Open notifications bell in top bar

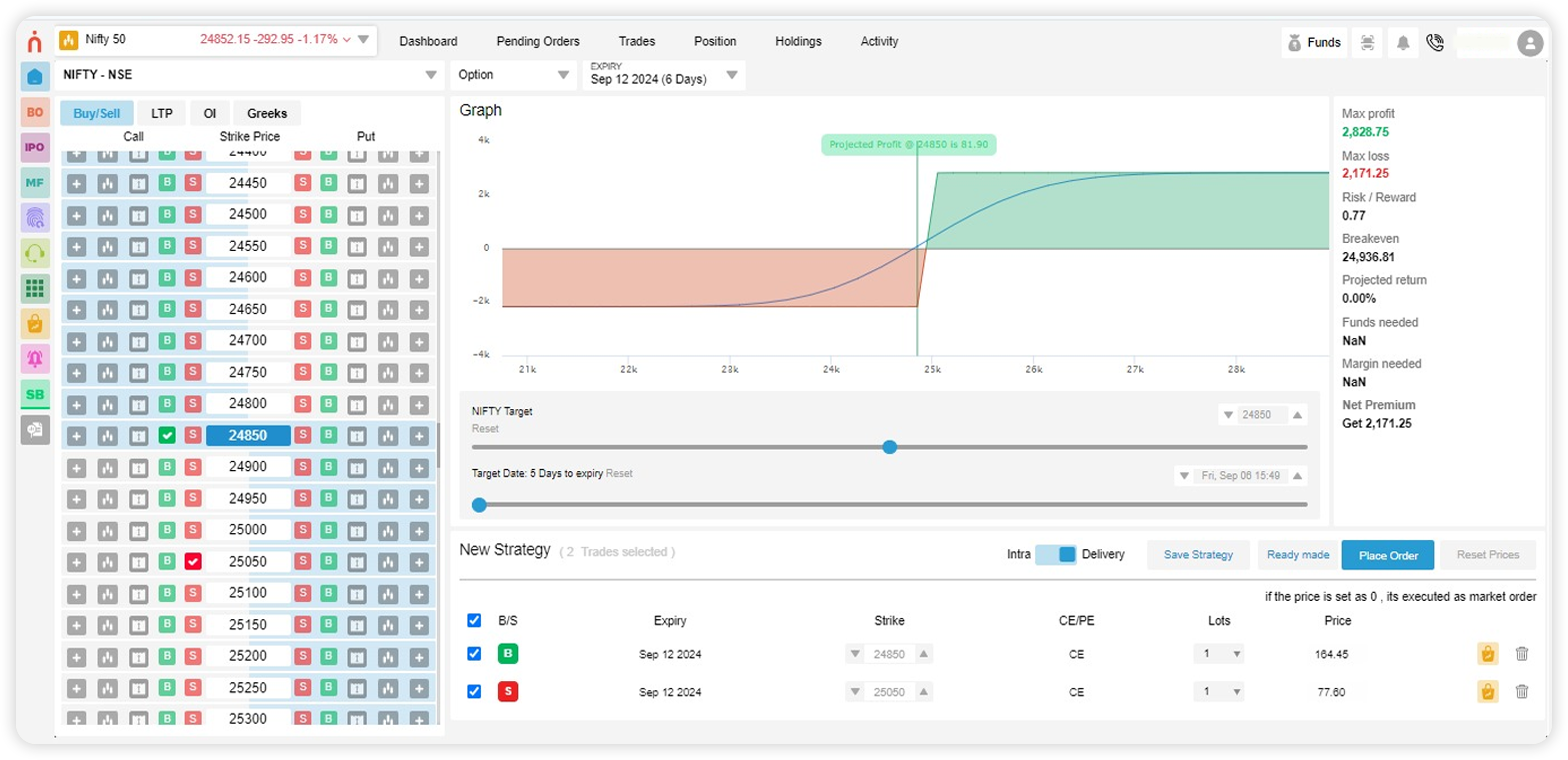[1403, 43]
